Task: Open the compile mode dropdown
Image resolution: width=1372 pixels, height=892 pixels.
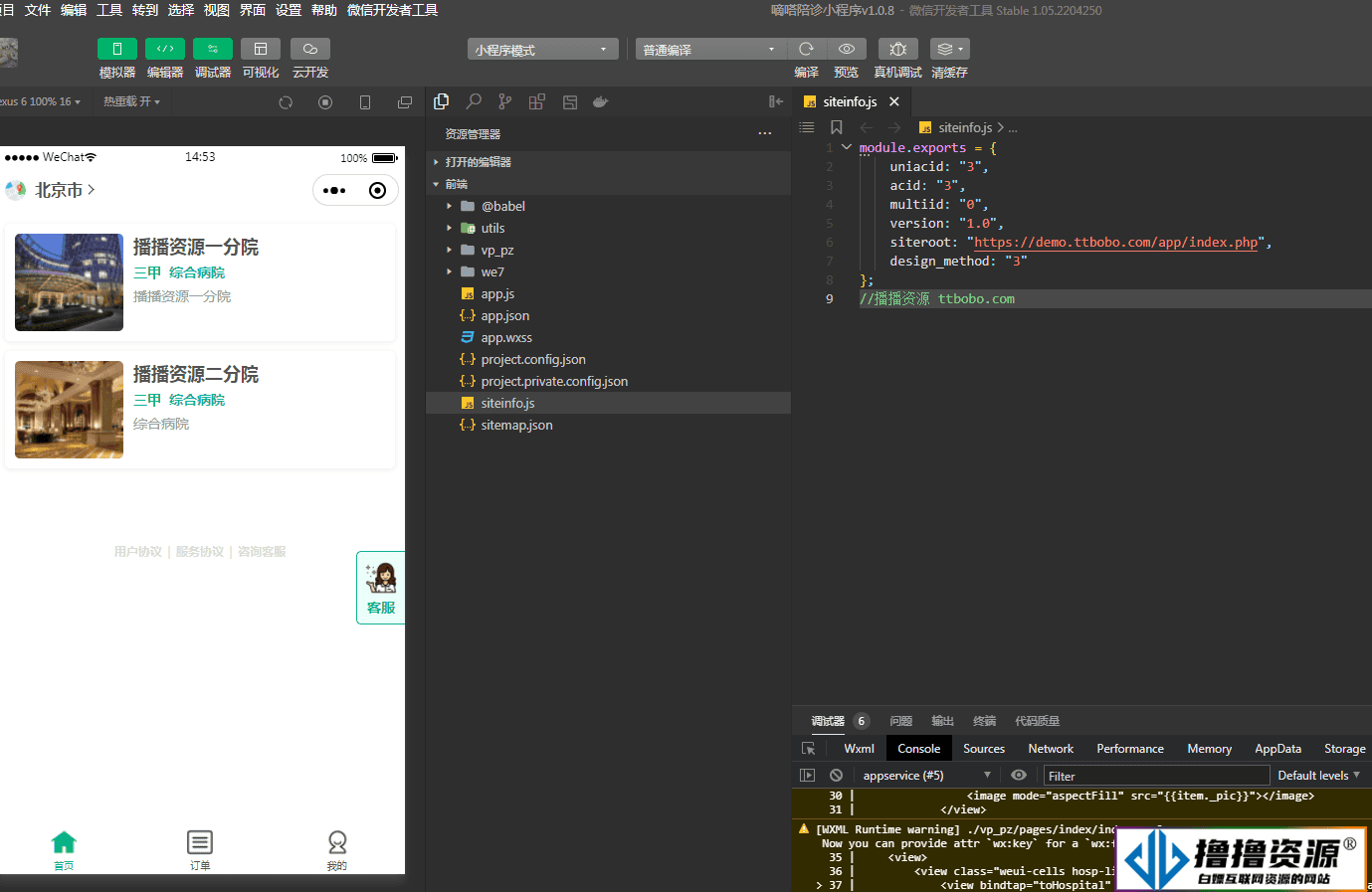Action: pos(710,50)
